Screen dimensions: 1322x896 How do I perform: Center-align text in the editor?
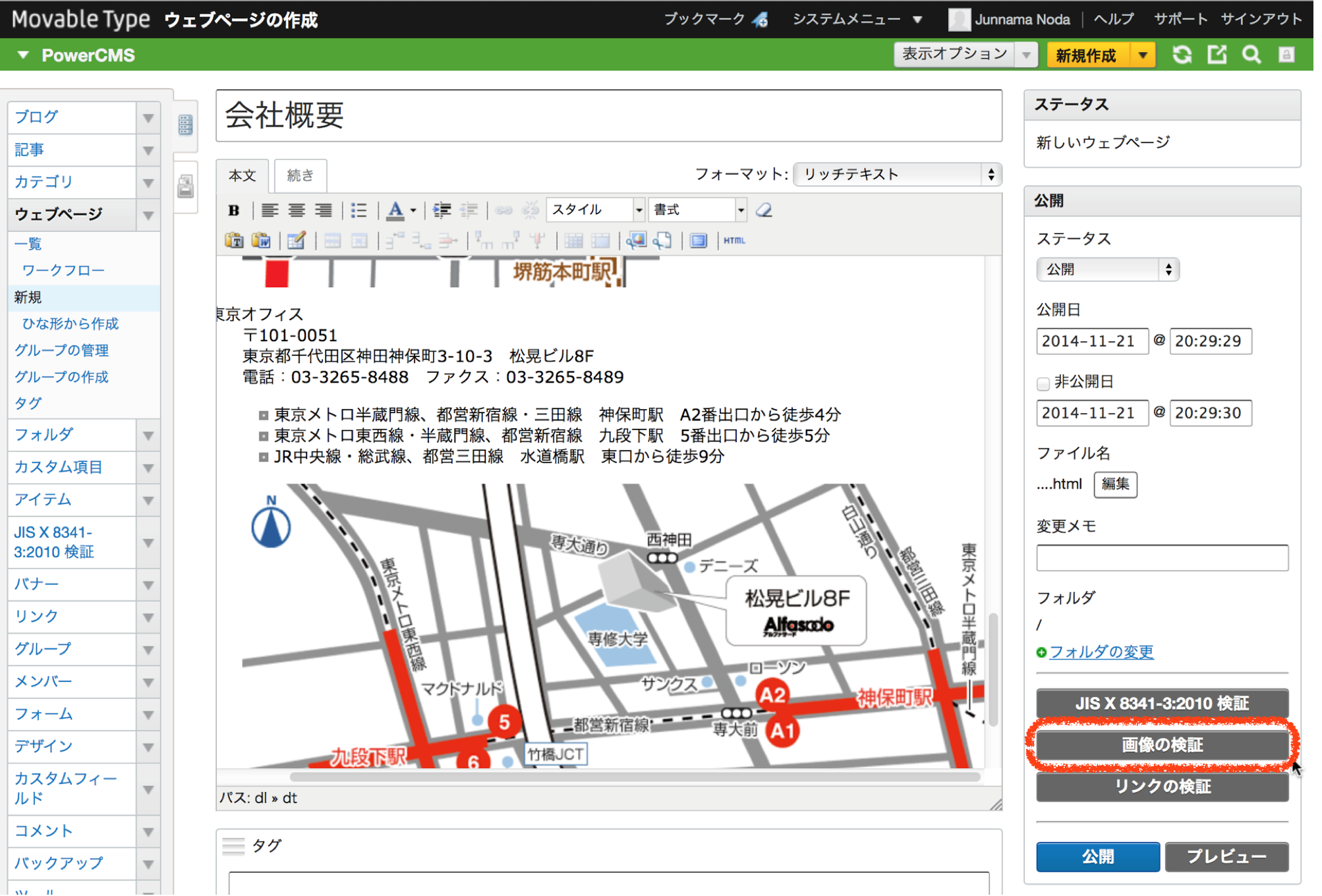[x=296, y=211]
